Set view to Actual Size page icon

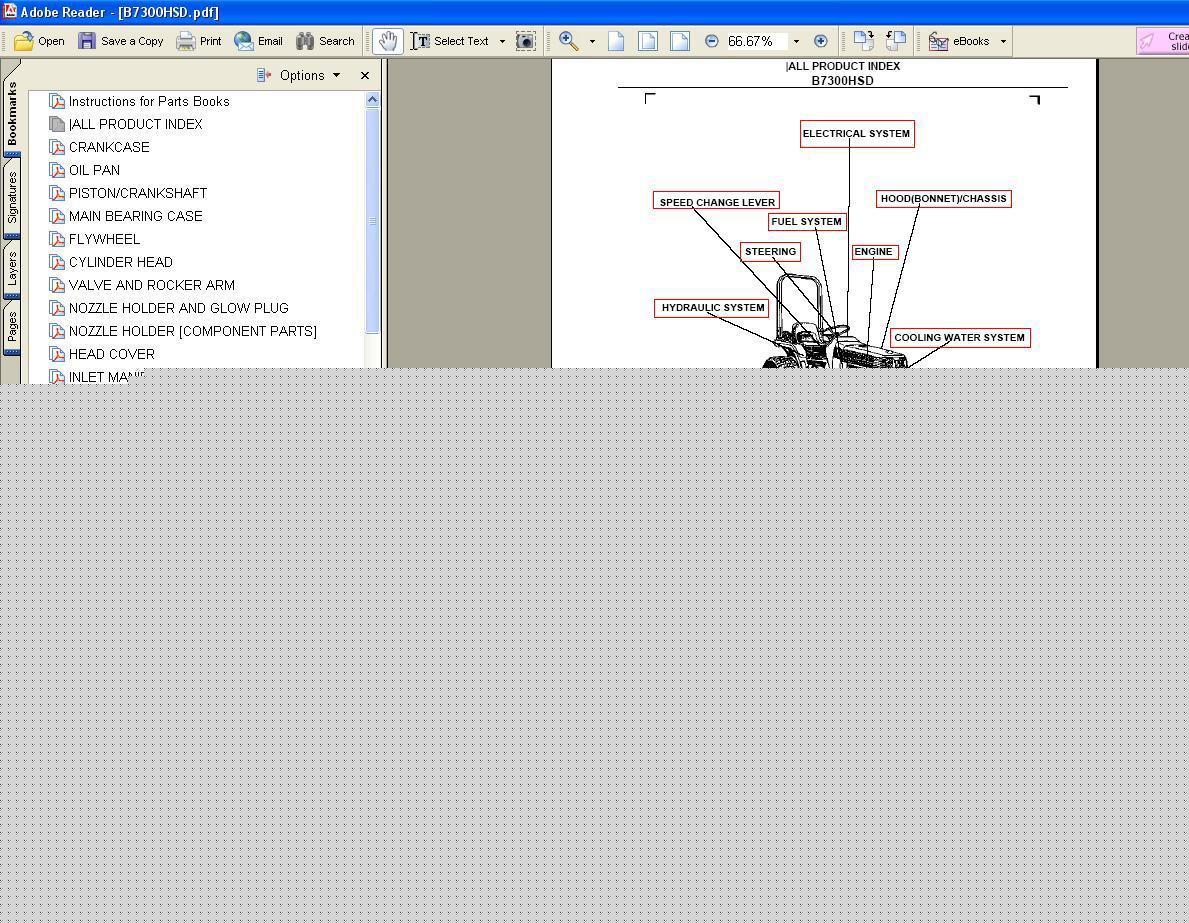(616, 41)
